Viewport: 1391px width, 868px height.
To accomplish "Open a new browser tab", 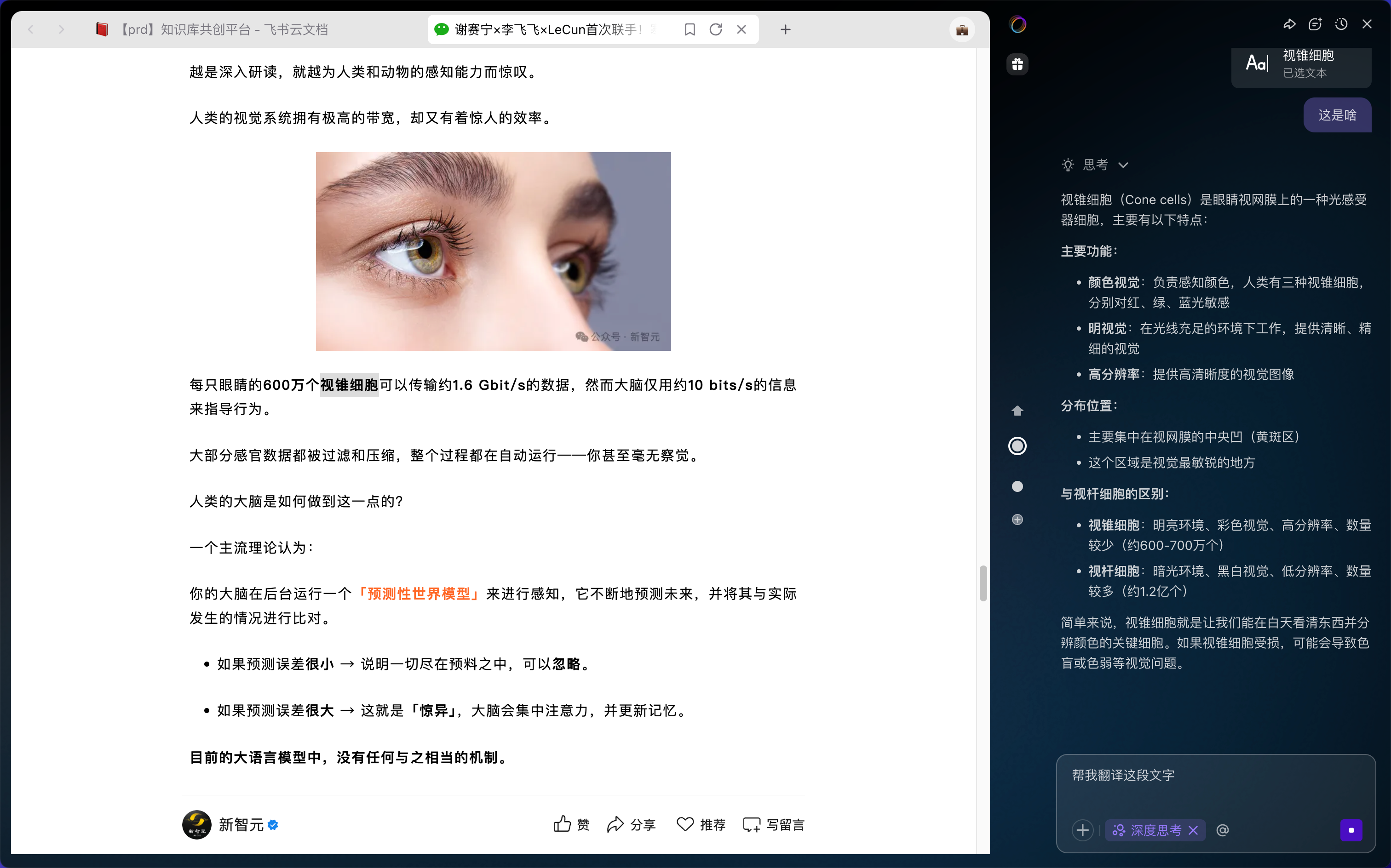I will point(786,29).
